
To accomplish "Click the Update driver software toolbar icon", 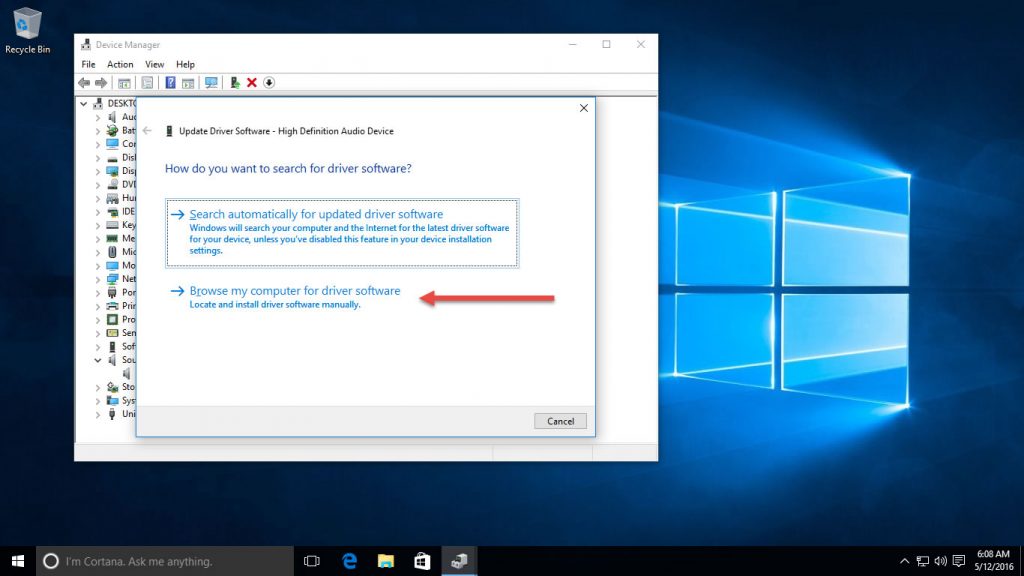I will (x=235, y=83).
